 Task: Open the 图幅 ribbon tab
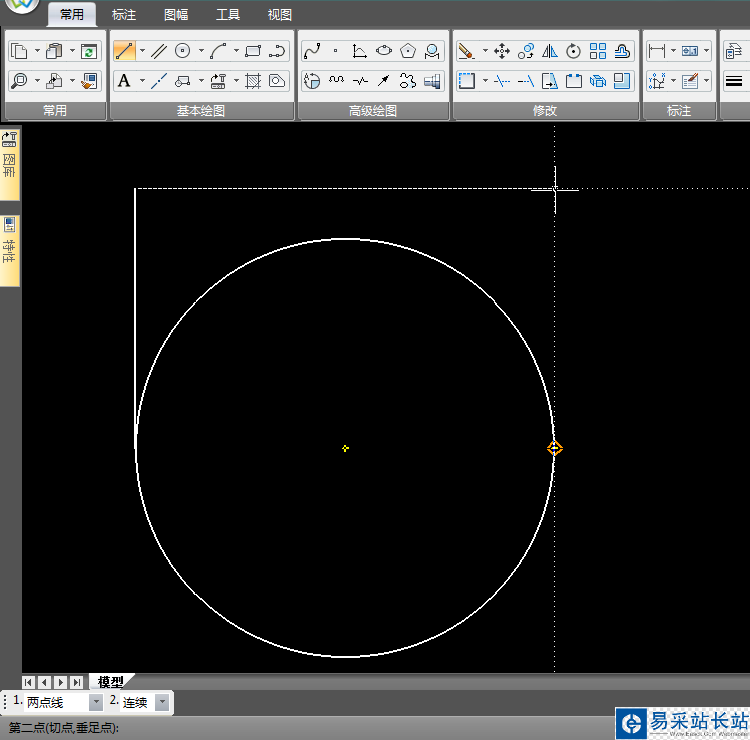point(176,15)
